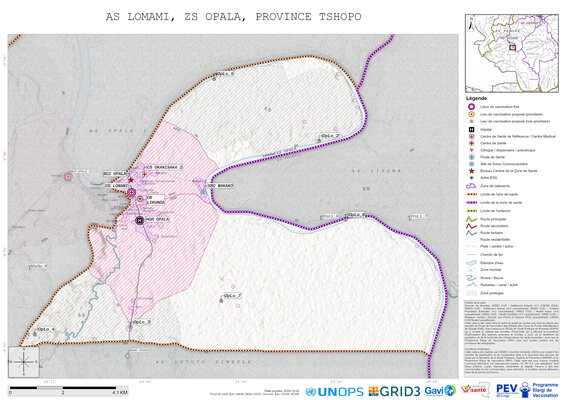Click the Légende heading

[x=476, y=98]
